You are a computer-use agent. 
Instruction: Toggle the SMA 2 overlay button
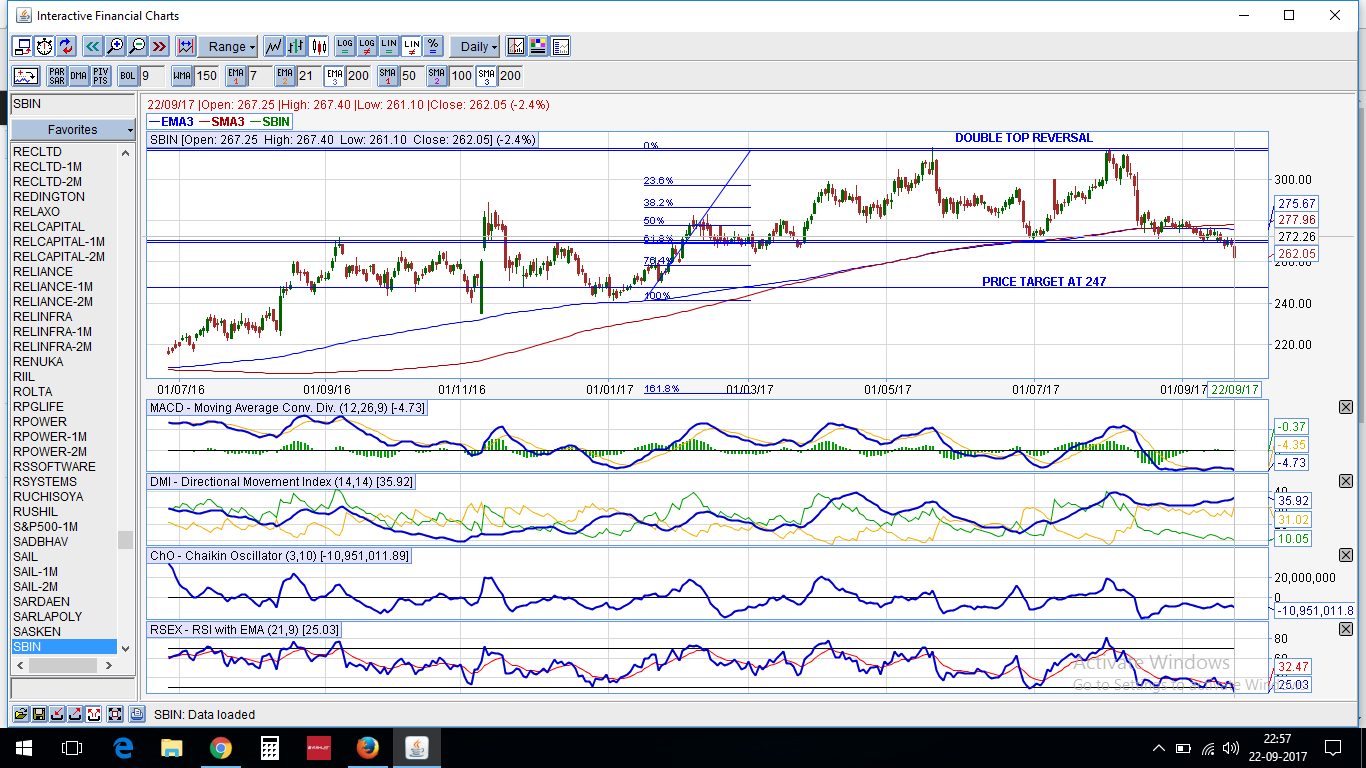point(437,76)
